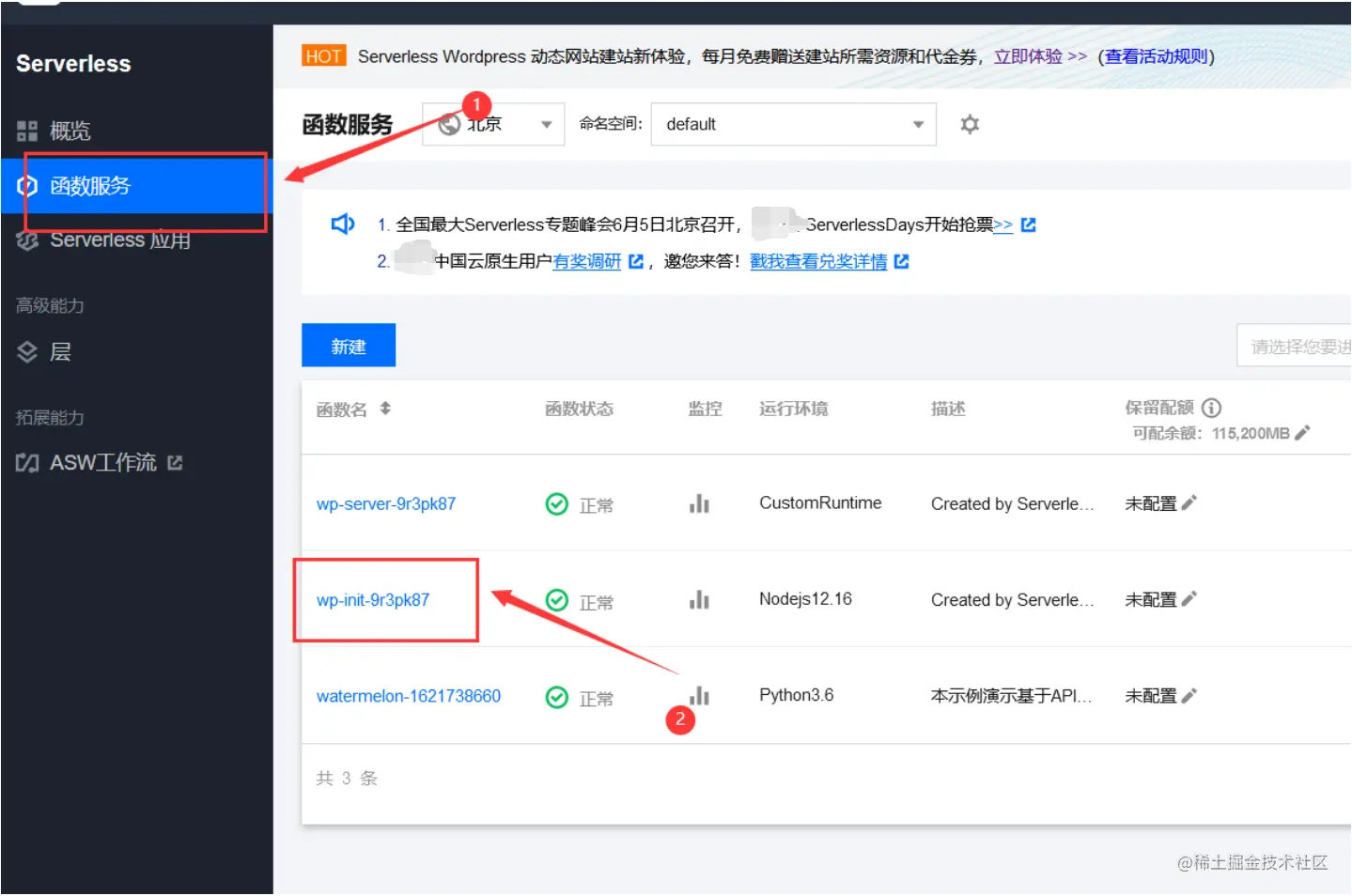This screenshot has width=1352, height=896.
Task: Edit reserved quota for watermelon-1621738660
Action: click(1189, 696)
